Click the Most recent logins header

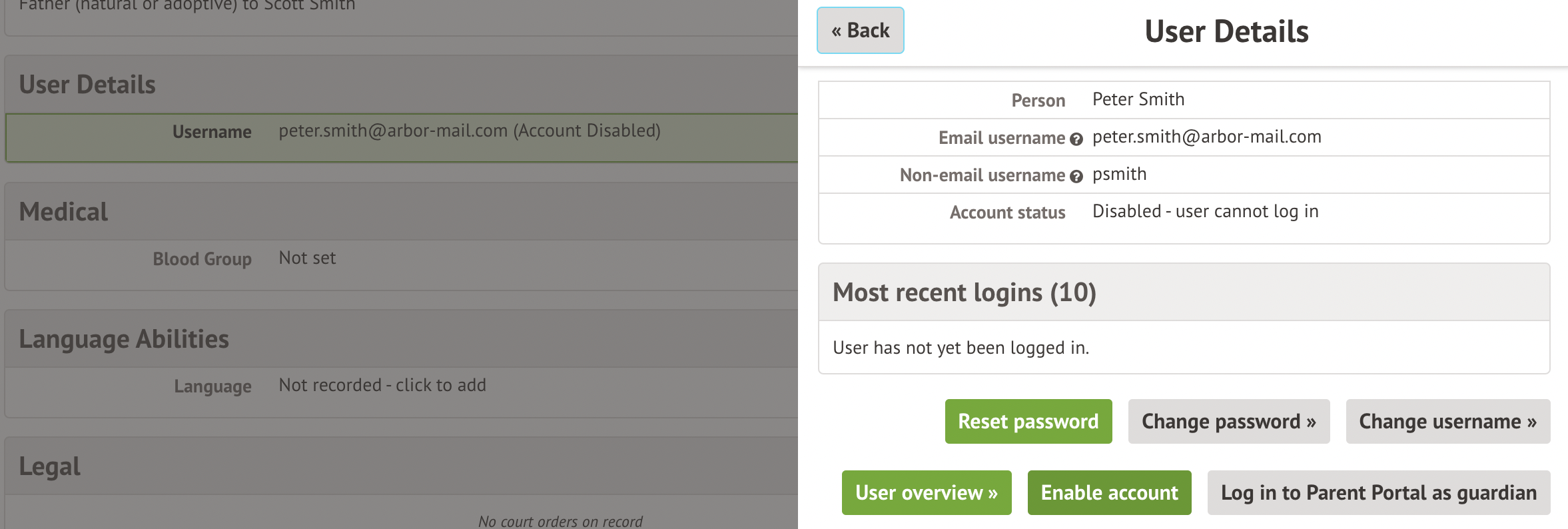964,292
